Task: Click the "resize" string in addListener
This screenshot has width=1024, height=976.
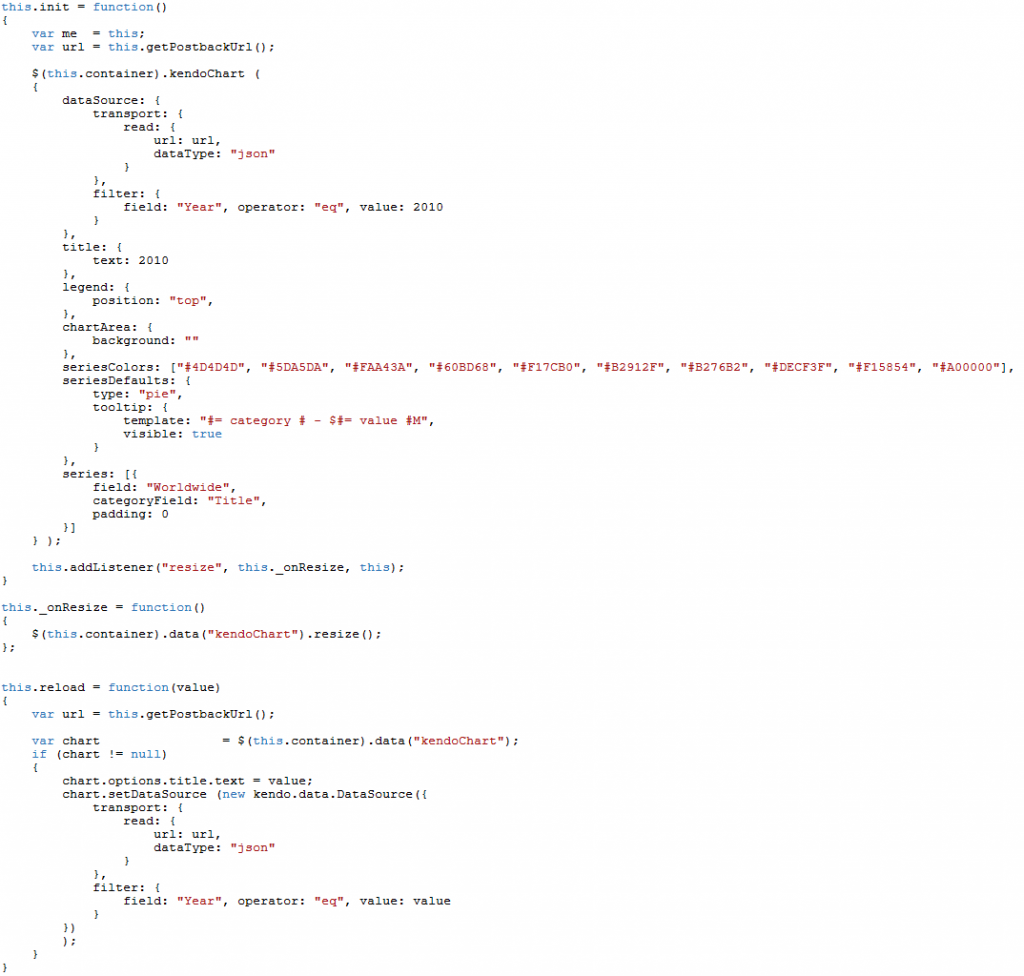Action: click(191, 568)
